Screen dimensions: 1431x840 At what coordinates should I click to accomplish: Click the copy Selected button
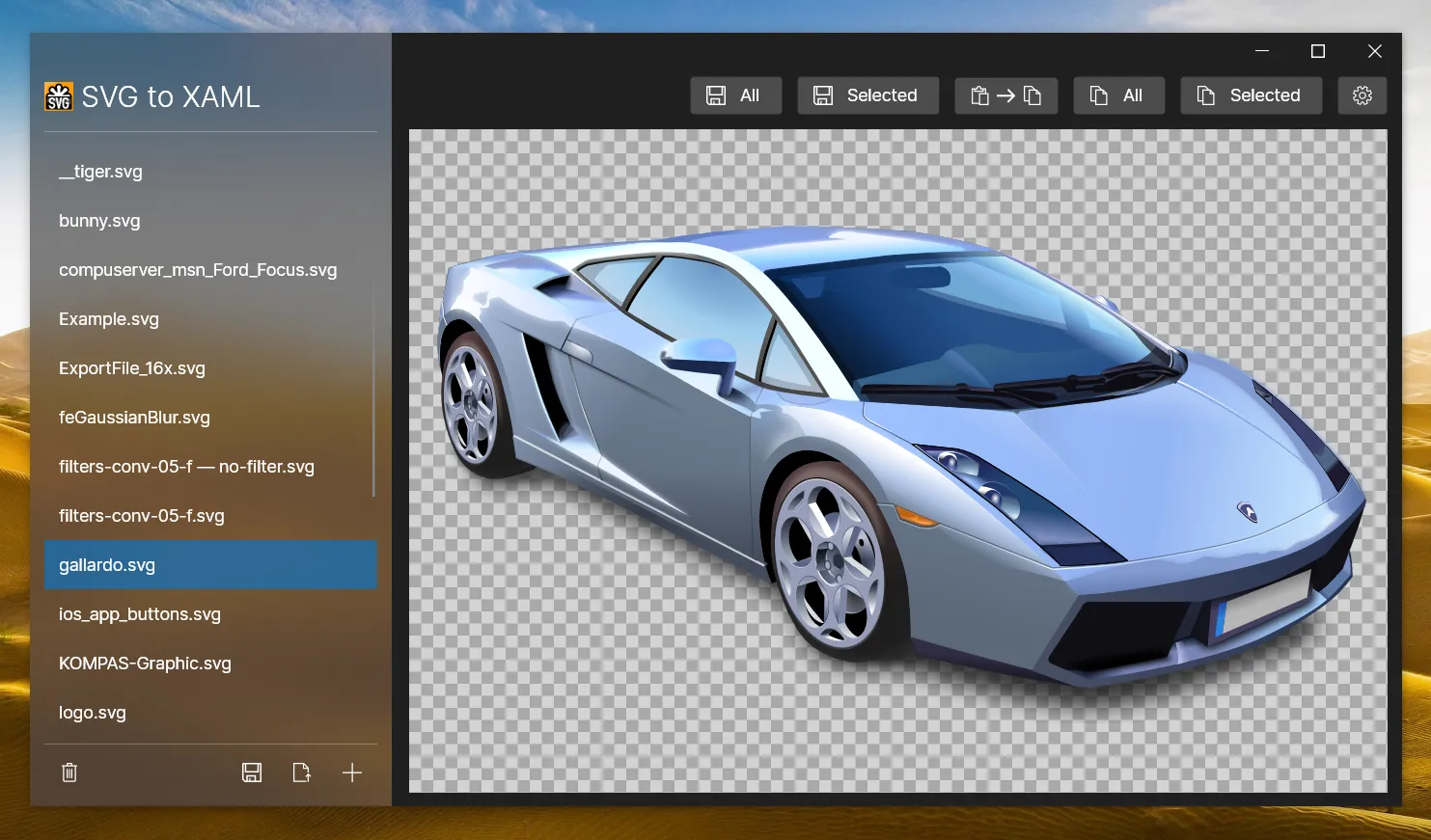click(1251, 95)
